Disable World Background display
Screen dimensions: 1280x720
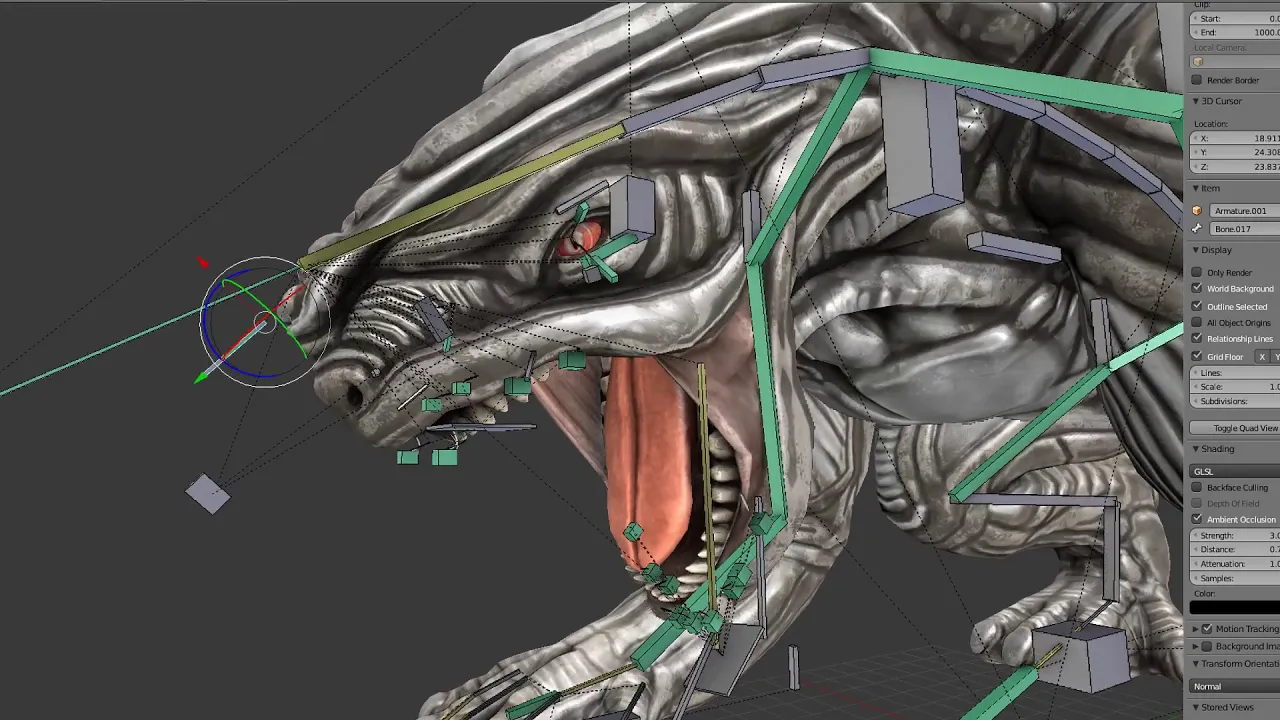pos(1197,289)
